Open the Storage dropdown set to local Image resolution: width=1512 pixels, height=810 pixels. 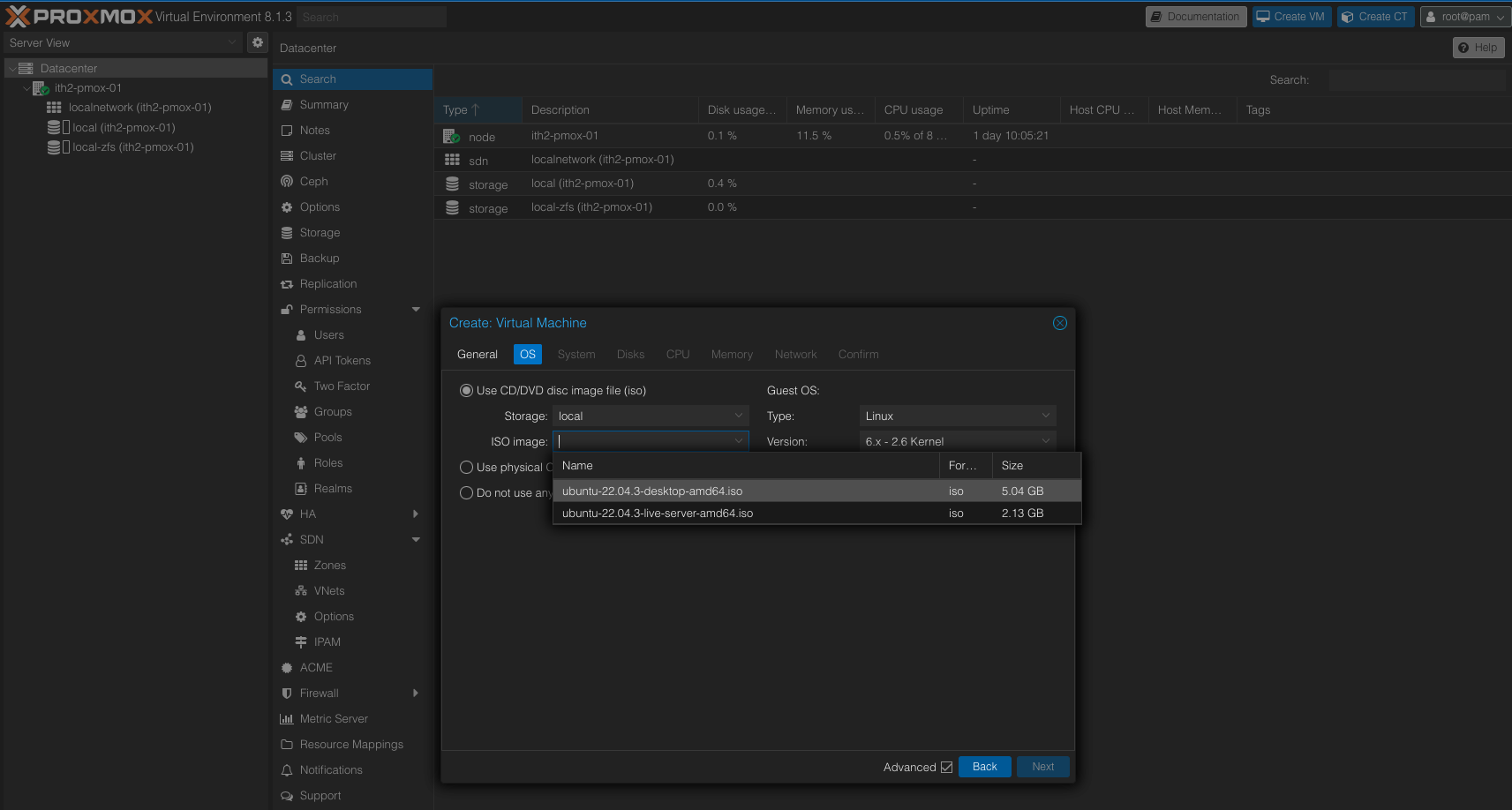click(650, 416)
